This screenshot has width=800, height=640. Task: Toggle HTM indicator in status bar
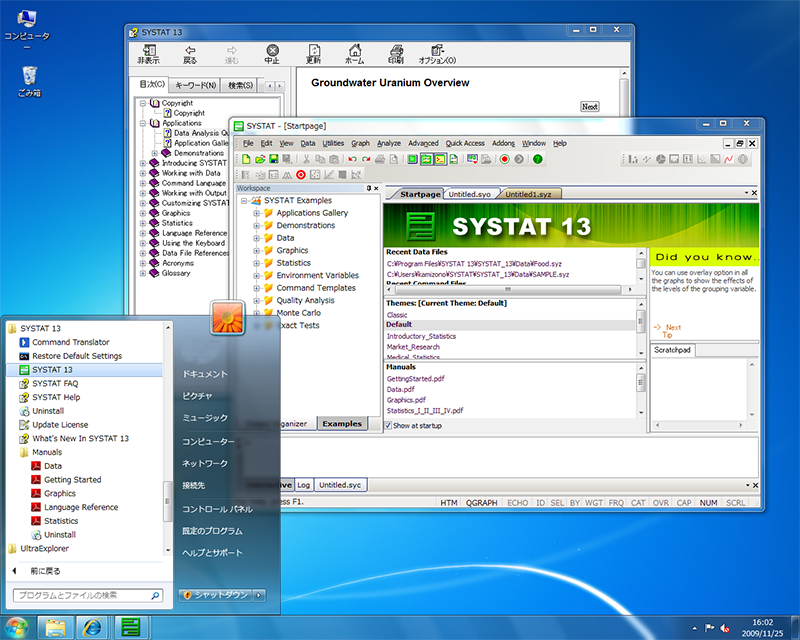(449, 503)
